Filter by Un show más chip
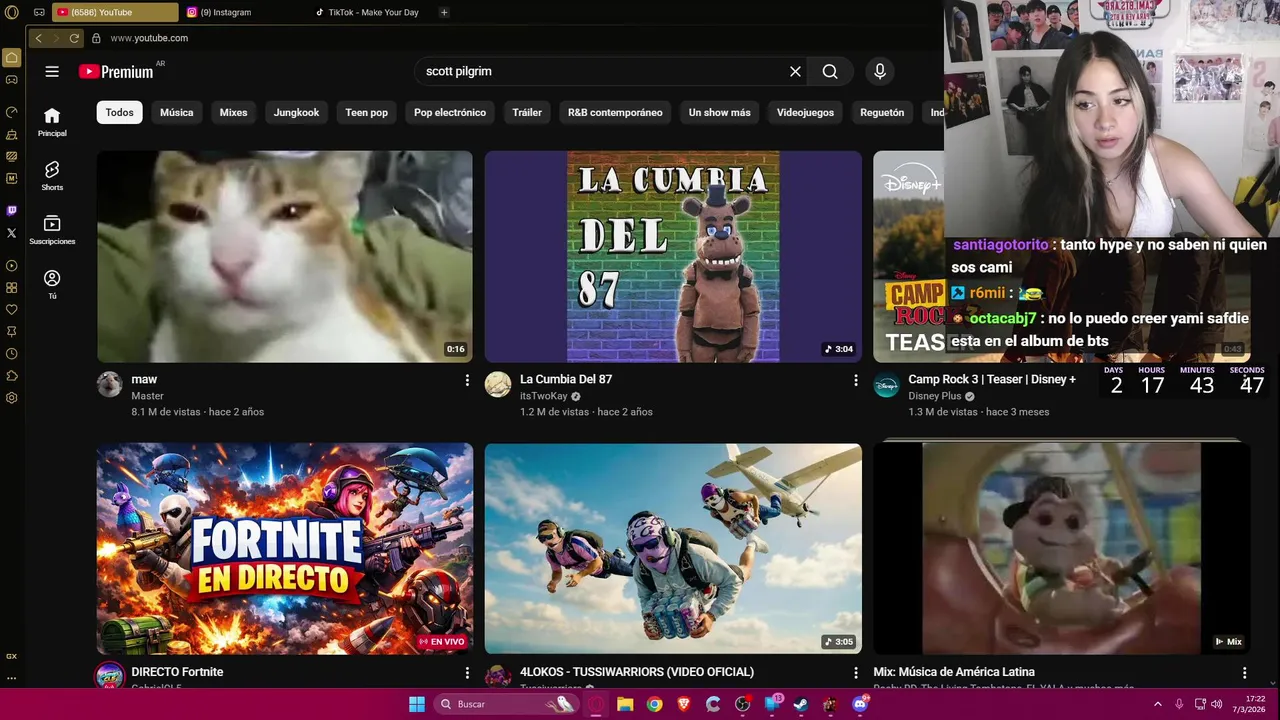The width and height of the screenshot is (1280, 720). click(719, 112)
